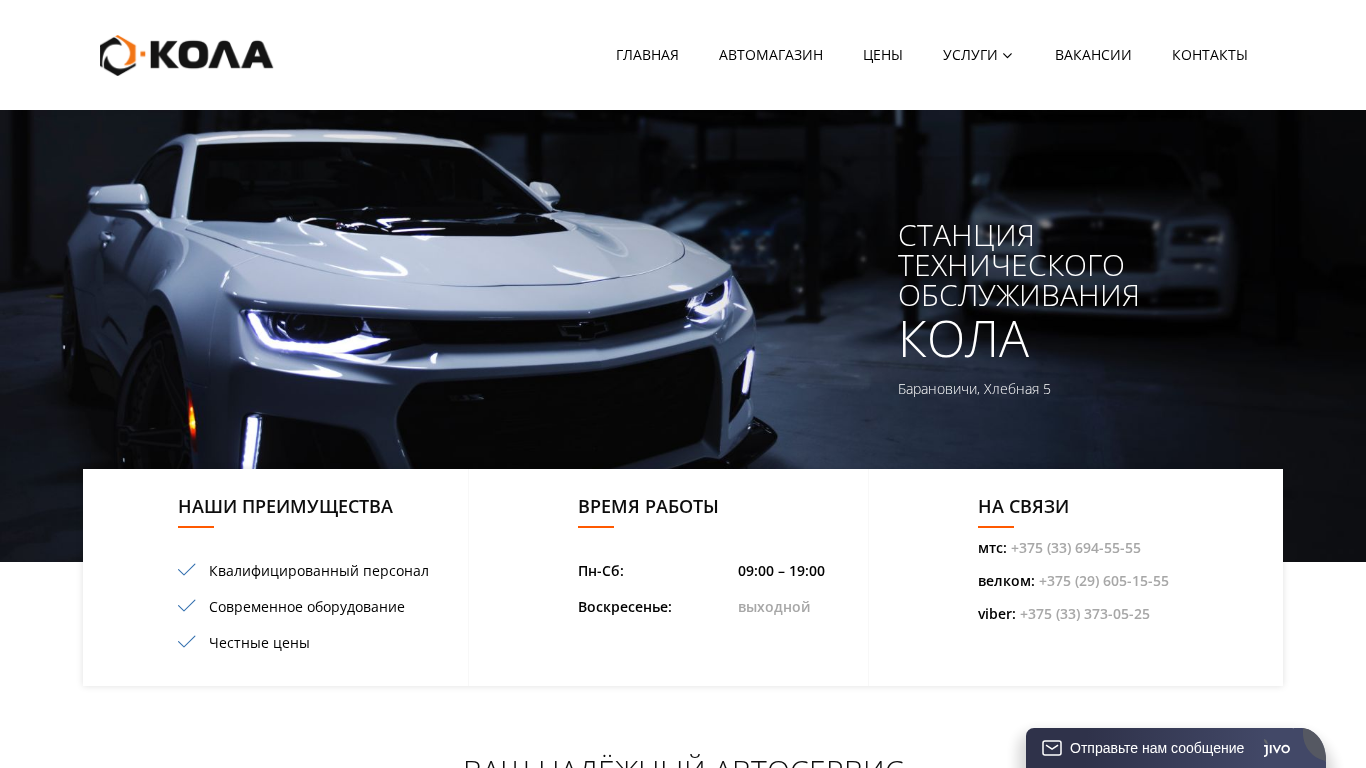
Task: Navigate to Контакты
Action: click(1210, 55)
